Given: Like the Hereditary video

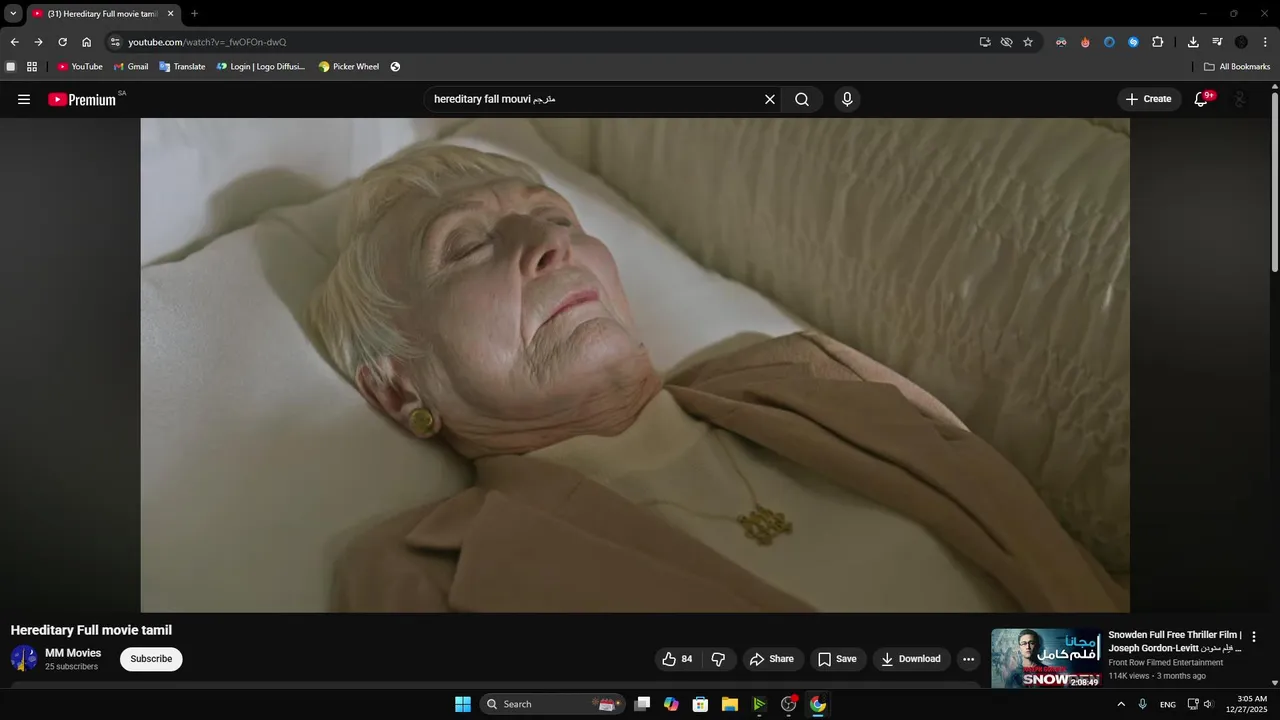Looking at the screenshot, I should 677,659.
